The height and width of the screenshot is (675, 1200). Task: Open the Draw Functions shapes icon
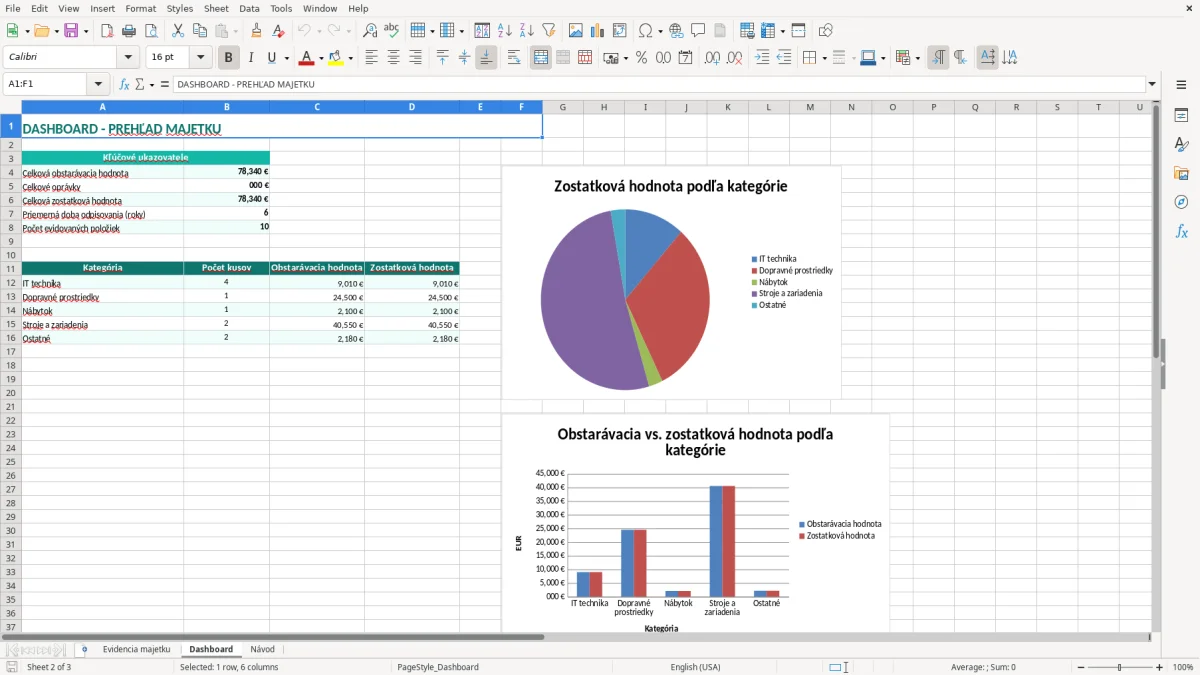tap(826, 31)
